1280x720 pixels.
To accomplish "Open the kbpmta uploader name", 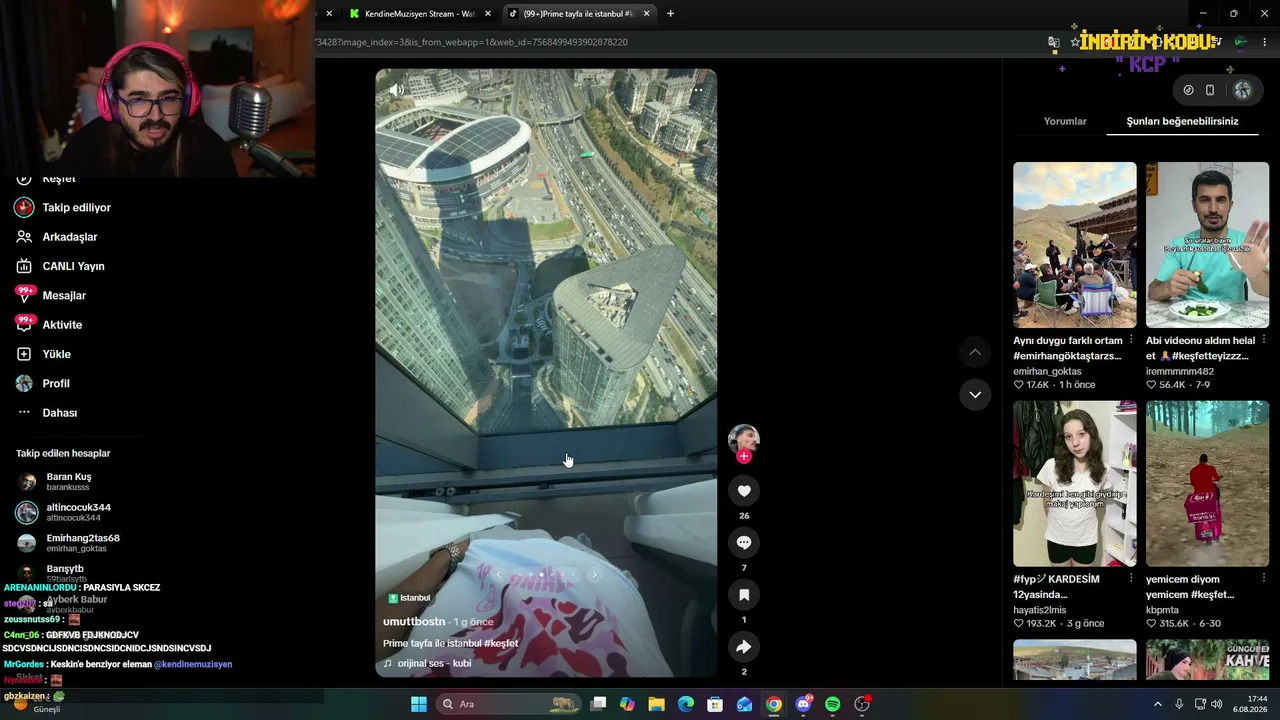I will pyautogui.click(x=1162, y=610).
